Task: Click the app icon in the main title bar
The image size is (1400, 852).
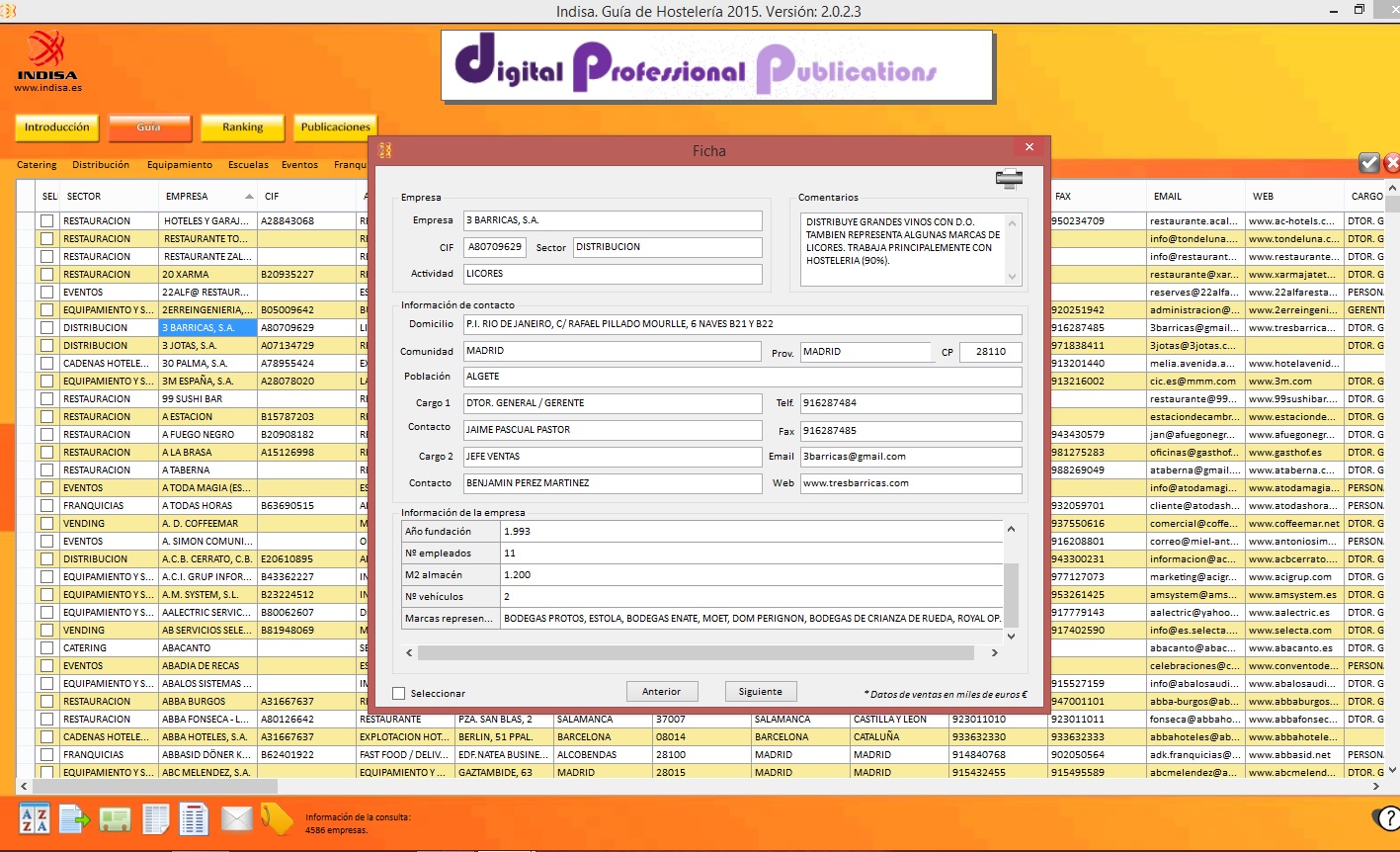Action: click(x=9, y=11)
